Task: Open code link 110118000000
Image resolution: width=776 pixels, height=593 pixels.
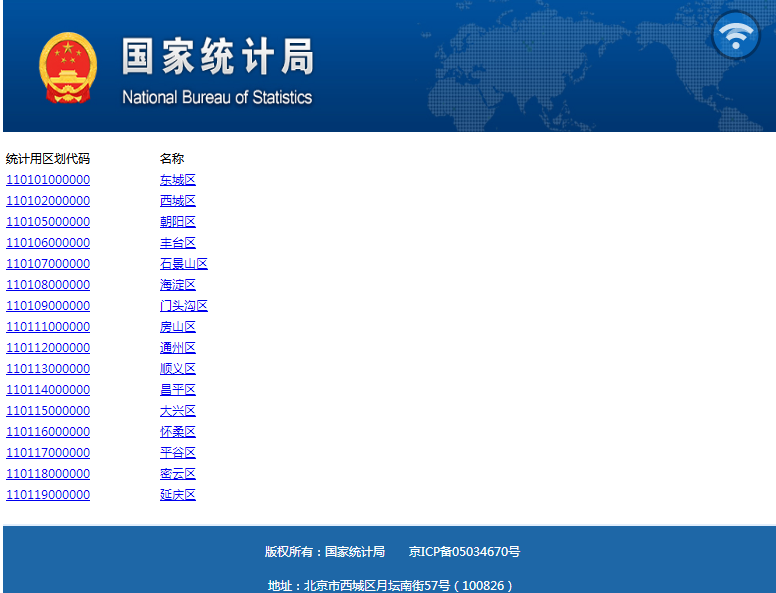Action: coord(48,474)
